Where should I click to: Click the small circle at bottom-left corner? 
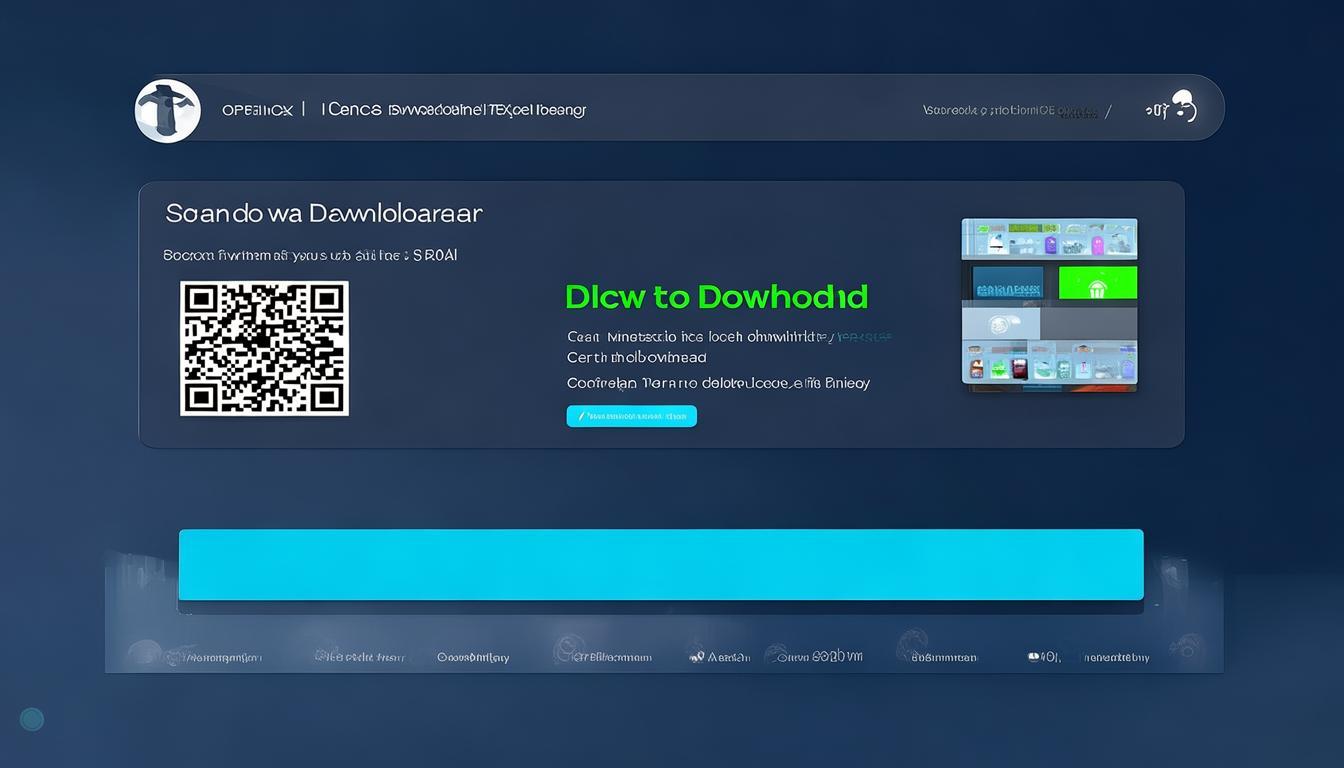tap(32, 719)
